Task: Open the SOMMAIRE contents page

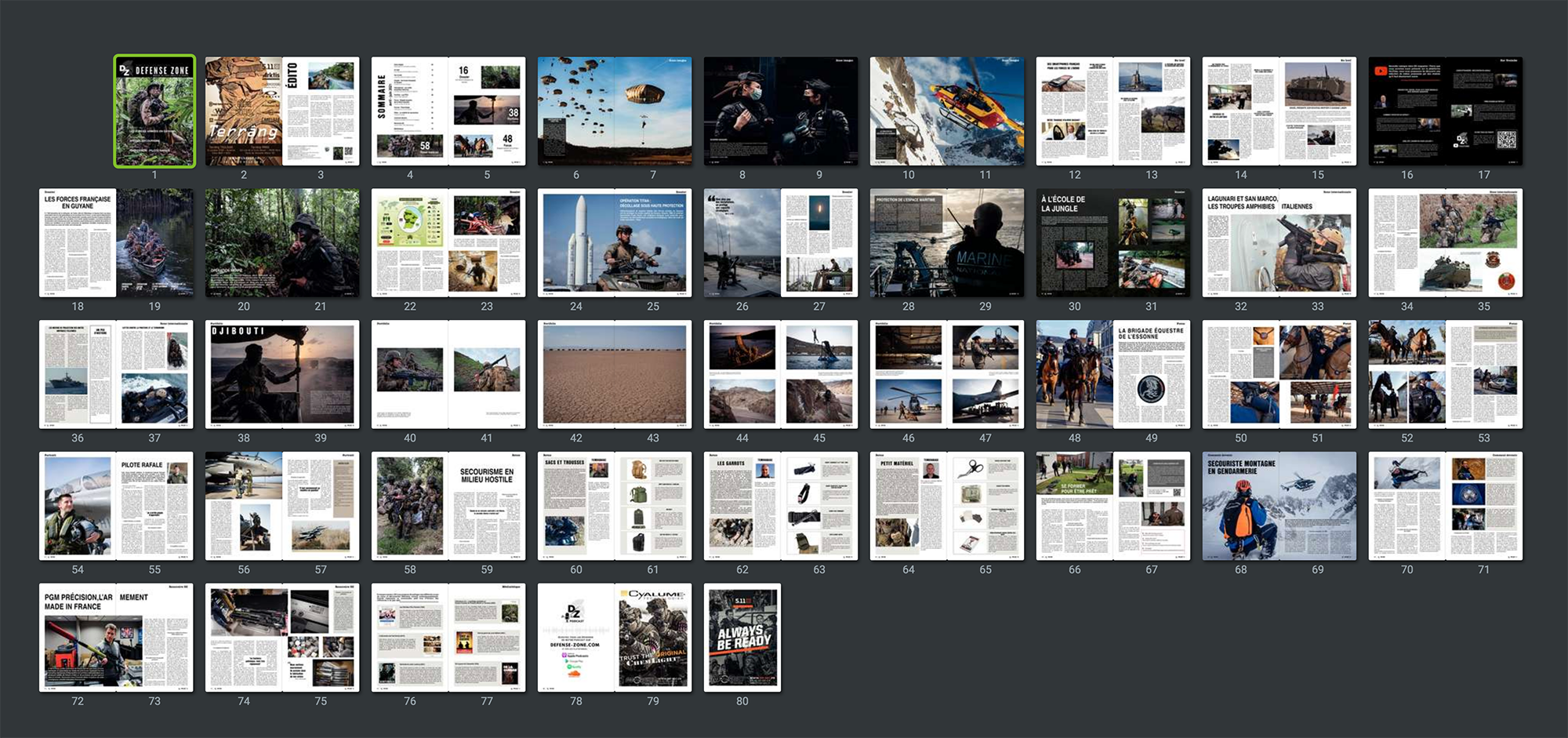Action: [x=409, y=111]
